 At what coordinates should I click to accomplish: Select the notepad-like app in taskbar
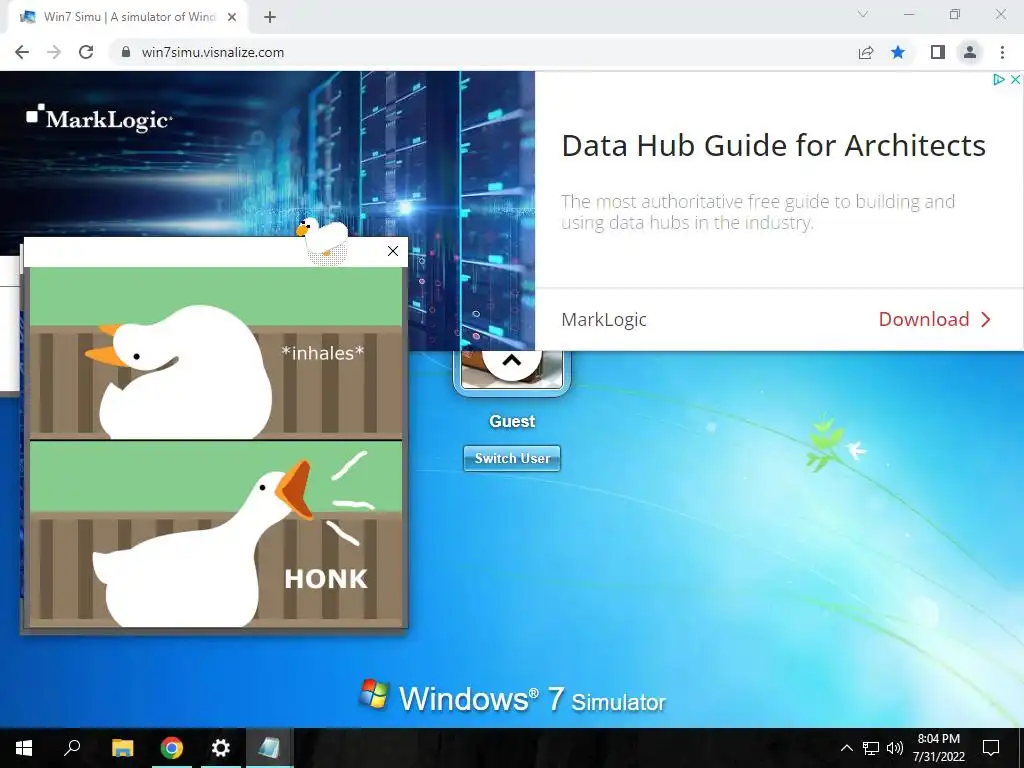pyautogui.click(x=269, y=748)
